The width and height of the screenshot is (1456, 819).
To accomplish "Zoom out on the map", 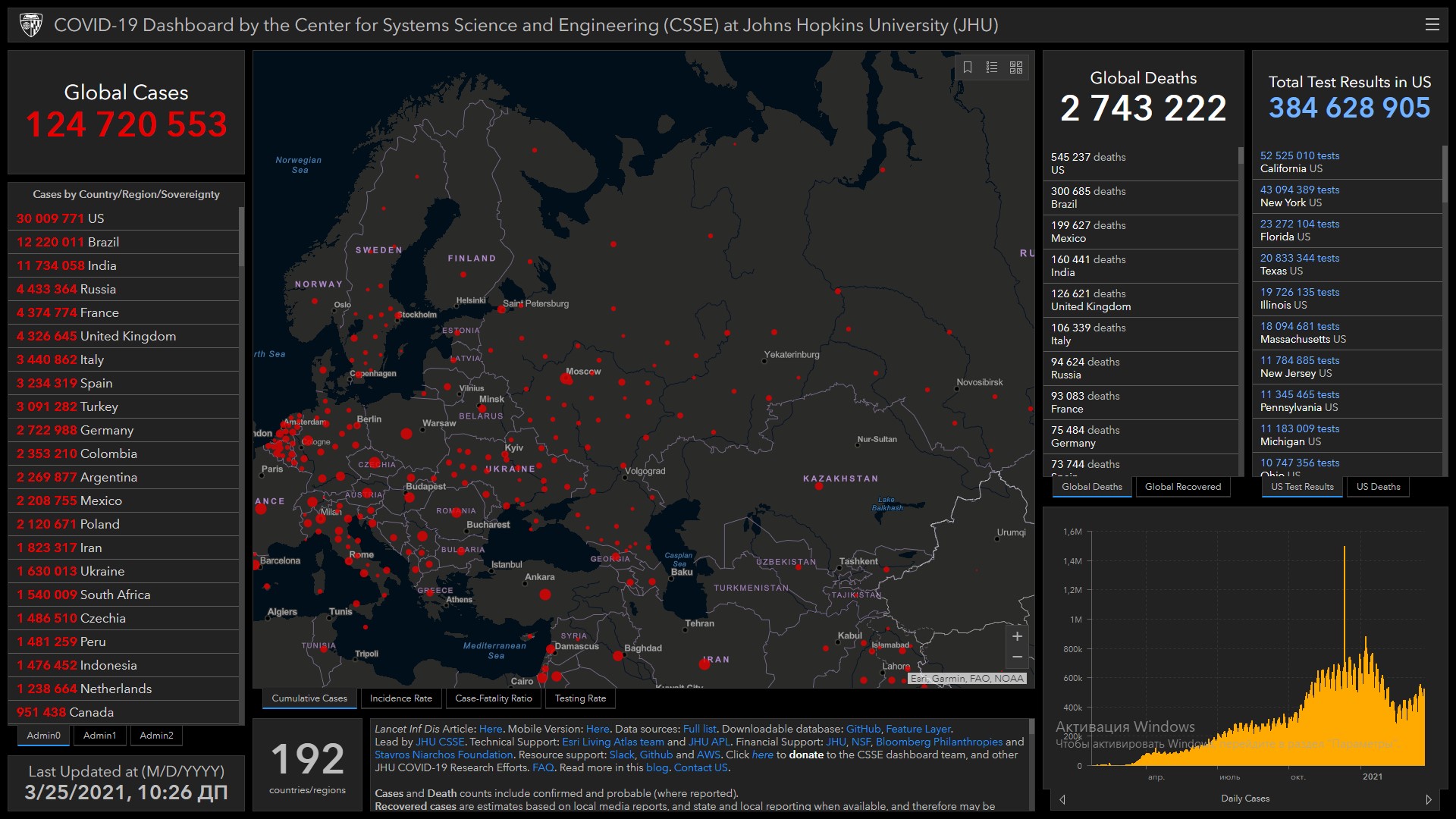I will tap(1017, 657).
